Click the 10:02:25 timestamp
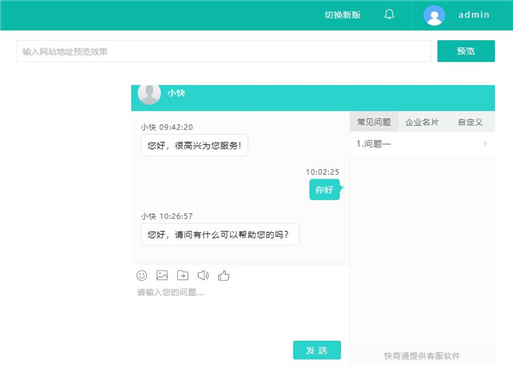This screenshot has height=375, width=513. click(323, 172)
